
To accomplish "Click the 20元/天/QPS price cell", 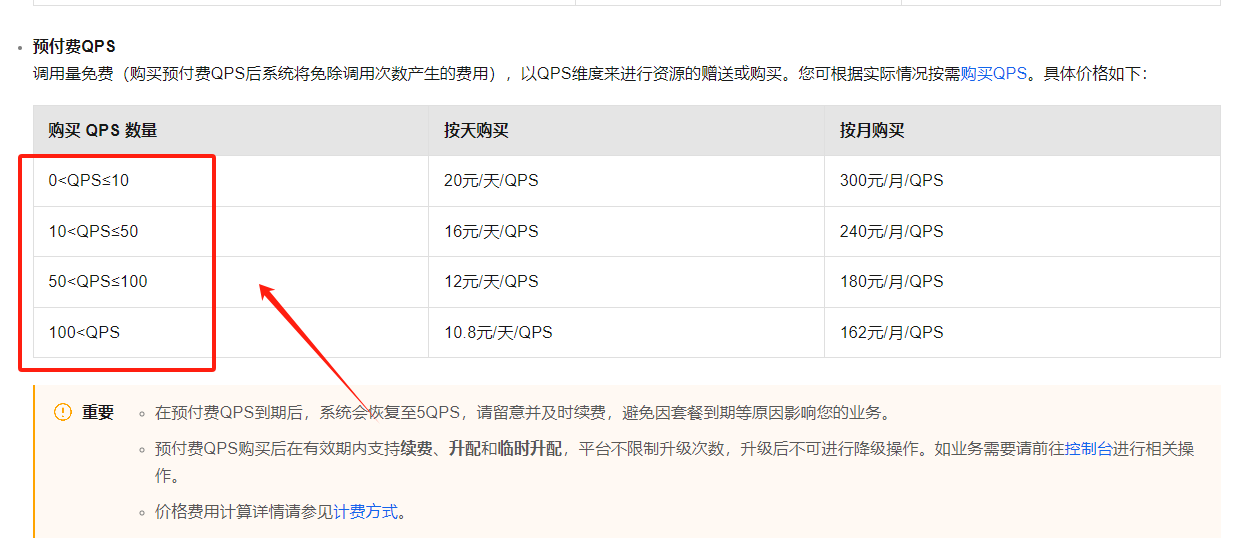I will tap(626, 181).
